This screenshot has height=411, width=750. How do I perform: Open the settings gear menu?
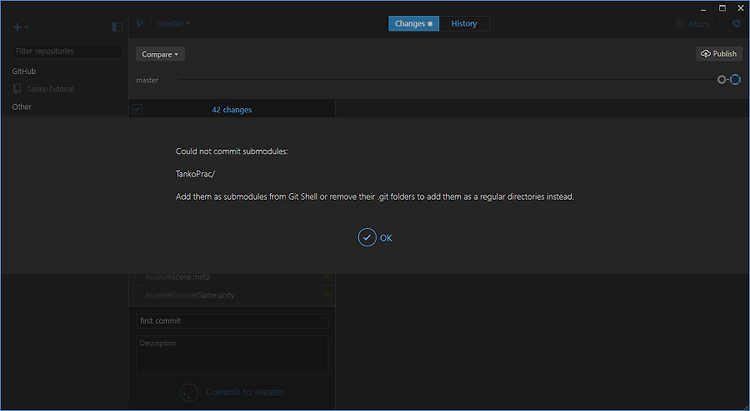click(x=736, y=23)
